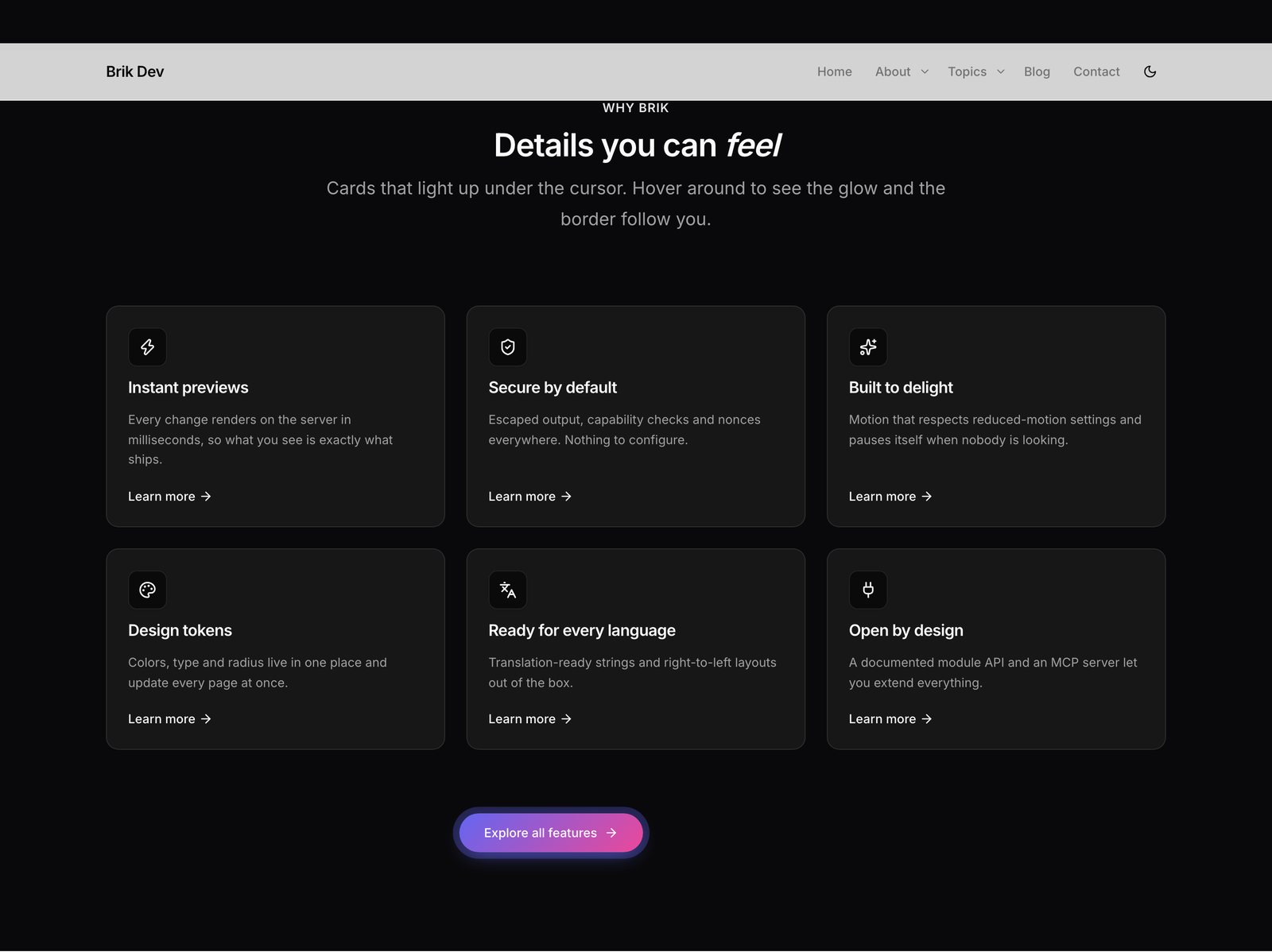Click the sparkles icon on Built to delight
The image size is (1272, 952).
[x=868, y=347]
